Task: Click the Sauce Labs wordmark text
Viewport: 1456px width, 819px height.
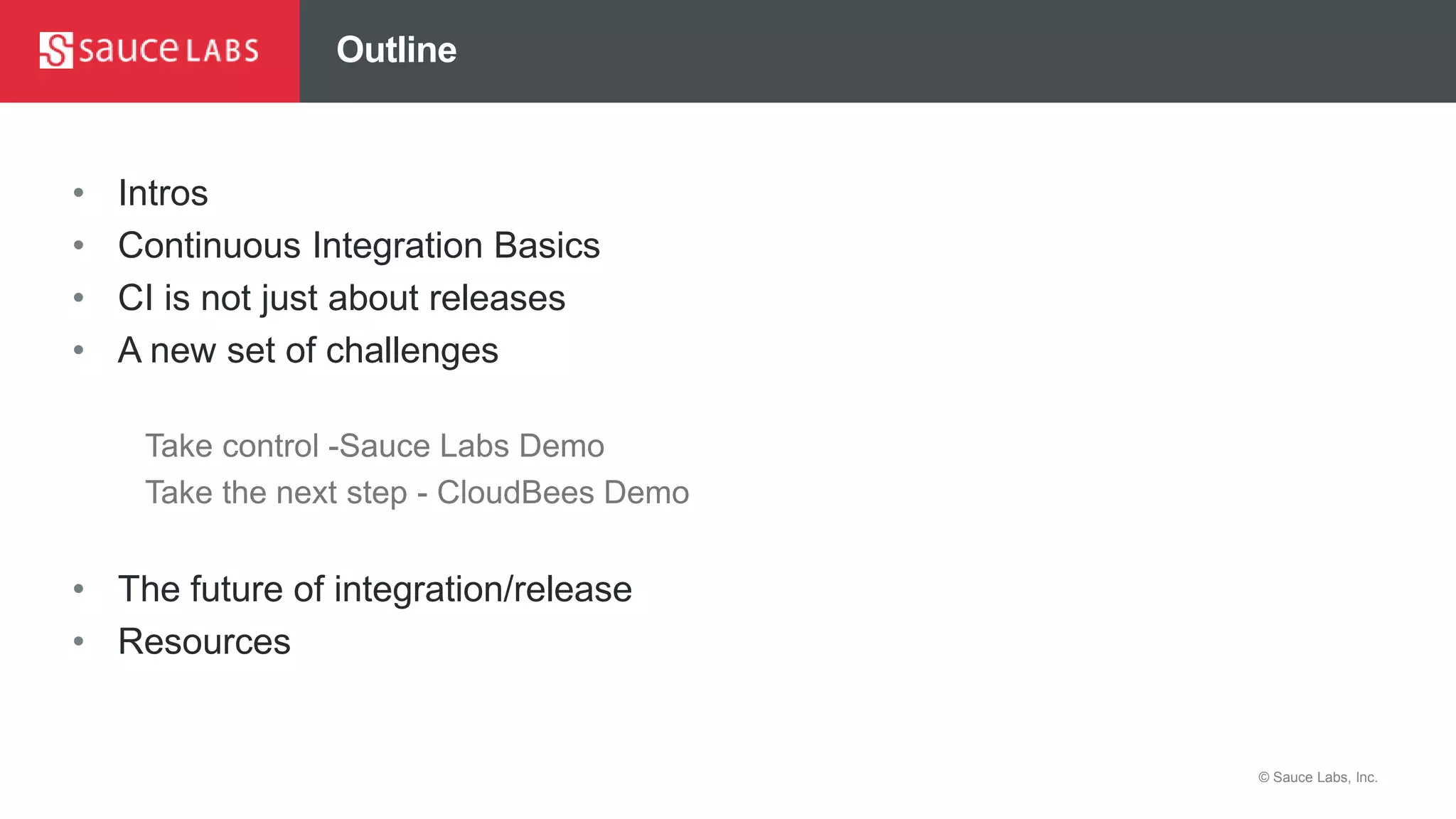Action: (168, 50)
